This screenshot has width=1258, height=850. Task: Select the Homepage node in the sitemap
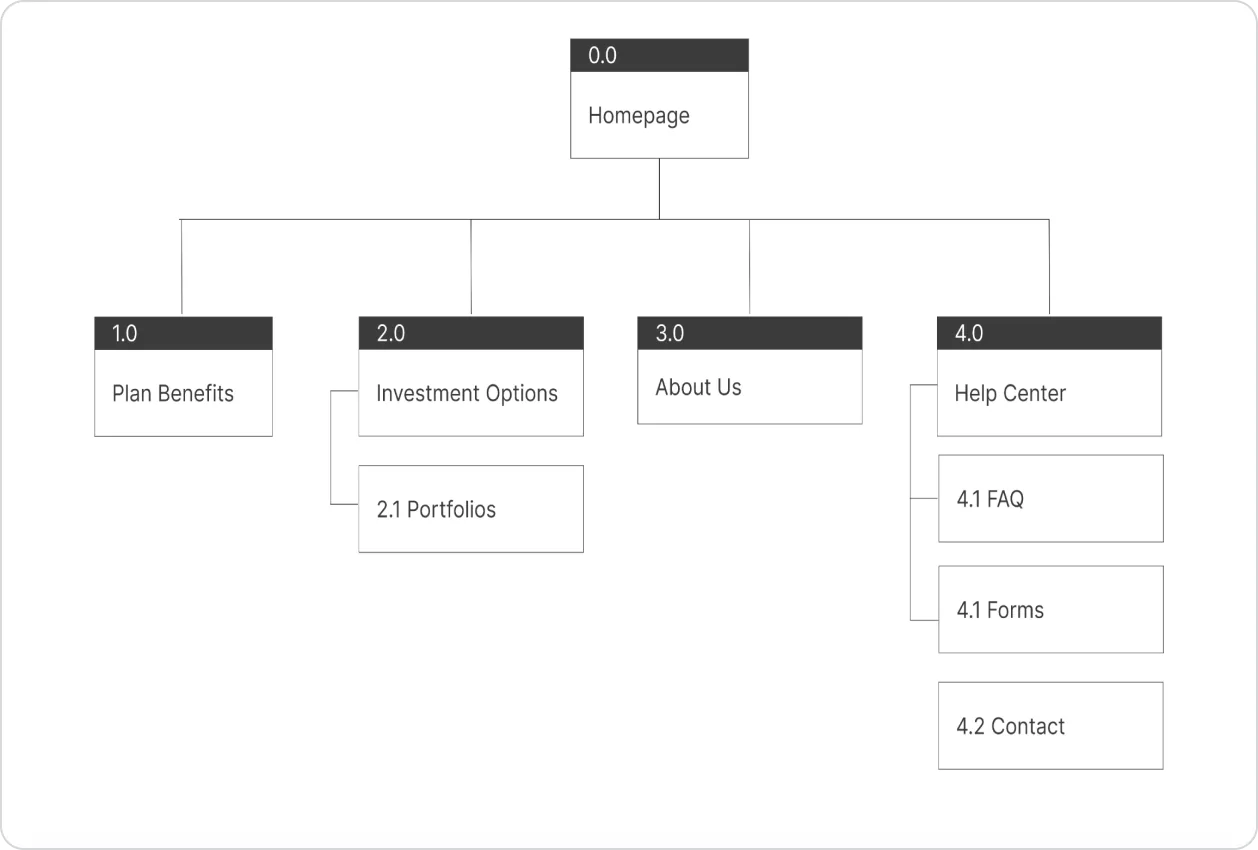pos(659,115)
